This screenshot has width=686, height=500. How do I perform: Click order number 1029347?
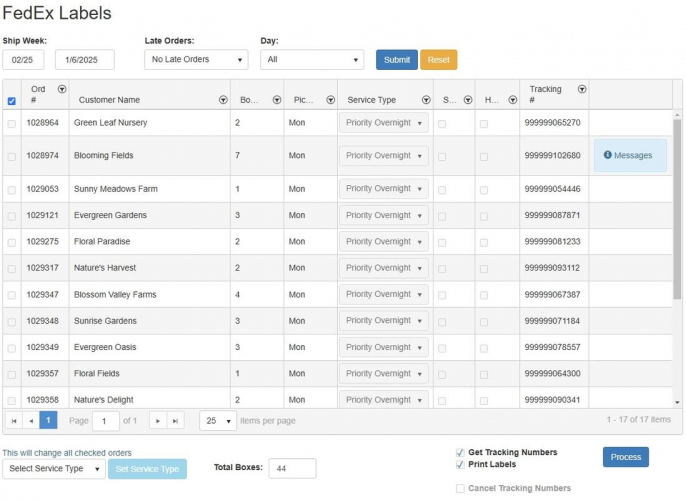[x=42, y=294]
